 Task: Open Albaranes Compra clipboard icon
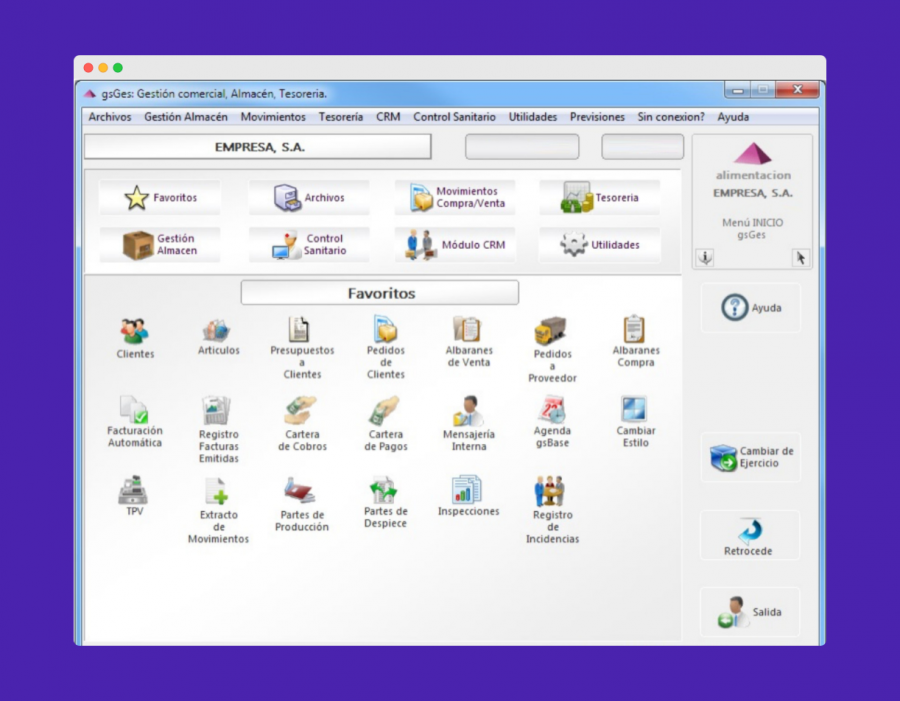(635, 342)
